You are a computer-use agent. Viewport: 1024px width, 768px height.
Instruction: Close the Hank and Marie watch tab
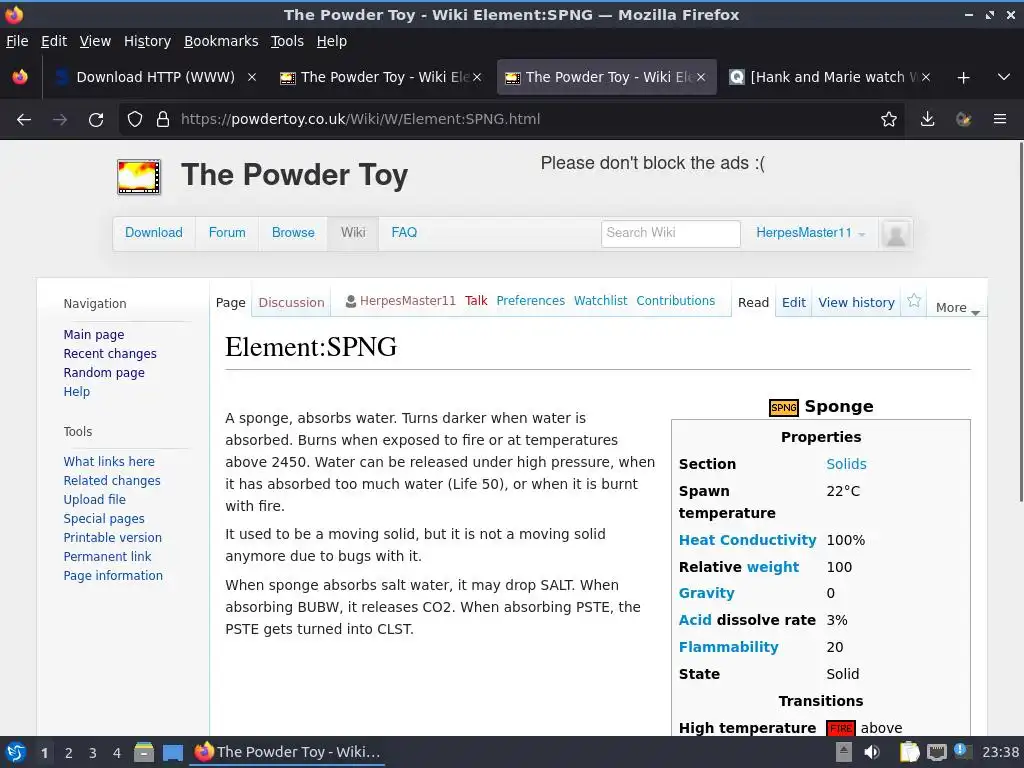925,77
